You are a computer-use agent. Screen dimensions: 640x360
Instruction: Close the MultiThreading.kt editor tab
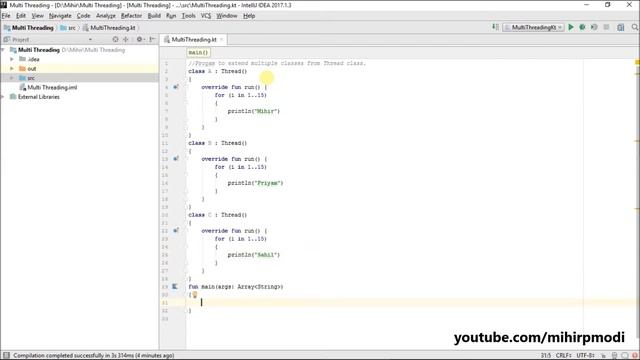222,40
